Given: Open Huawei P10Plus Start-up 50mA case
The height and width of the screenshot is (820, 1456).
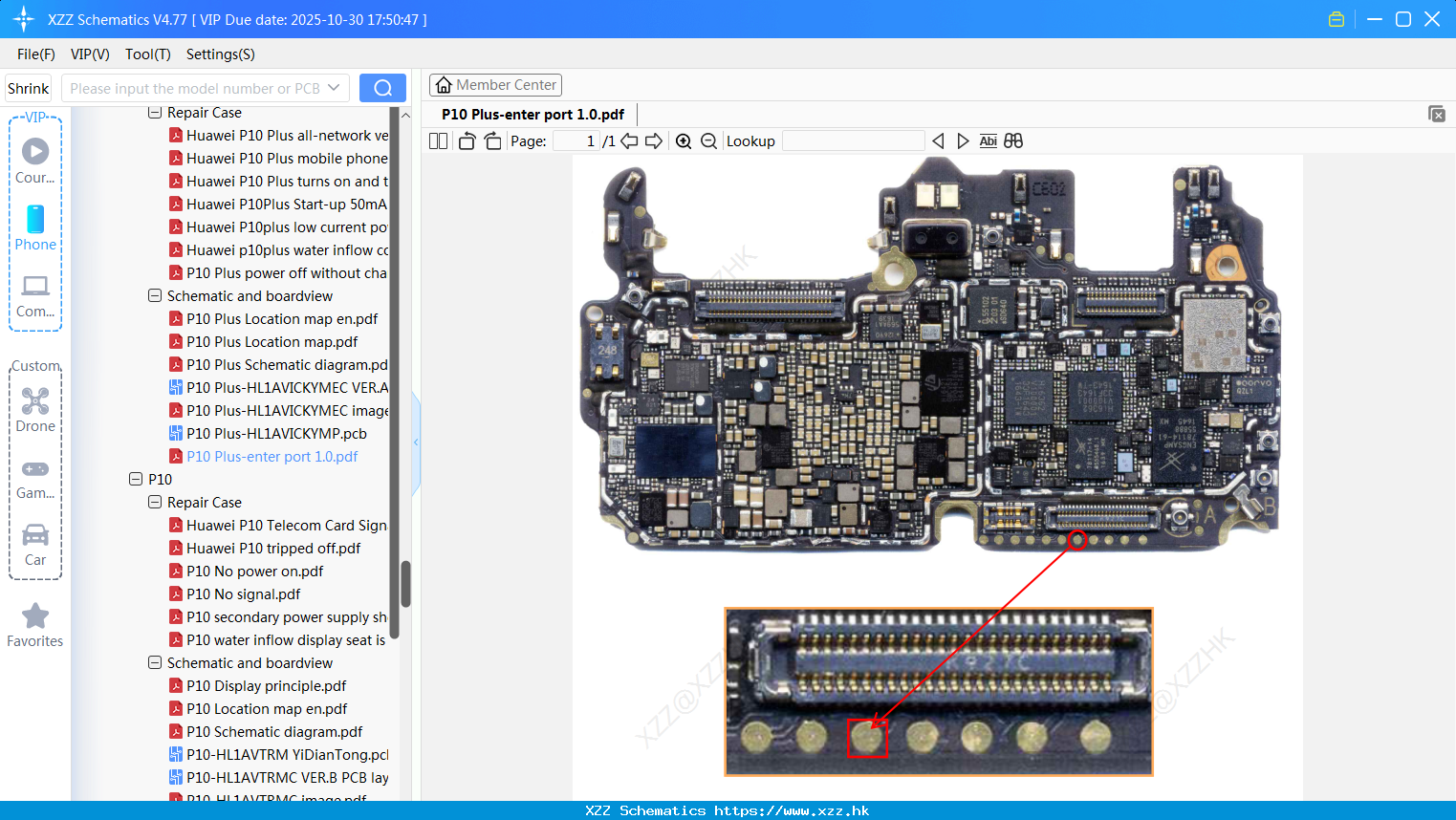Looking at the screenshot, I should [x=278, y=205].
